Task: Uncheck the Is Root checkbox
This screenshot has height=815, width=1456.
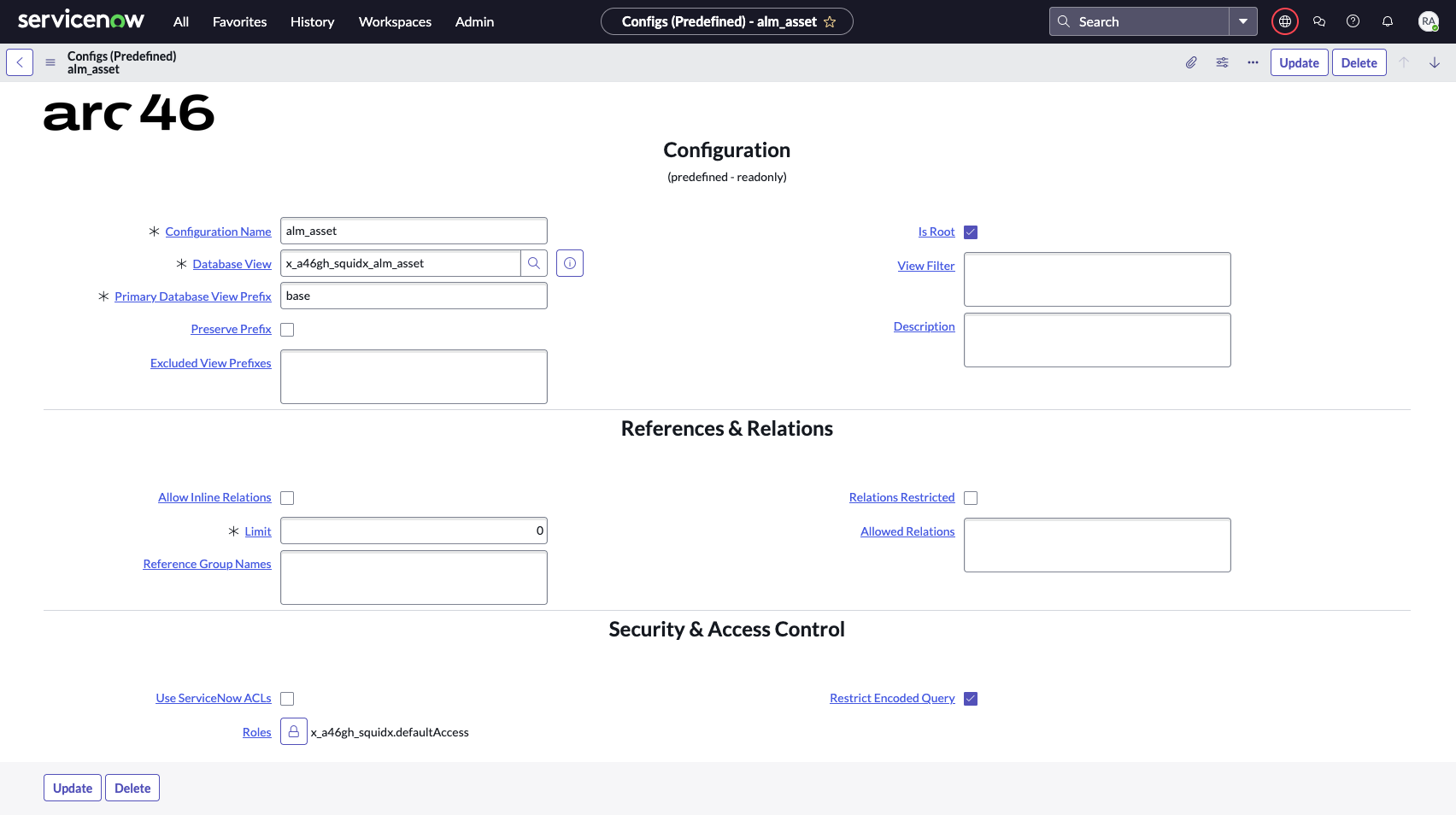Action: (971, 232)
